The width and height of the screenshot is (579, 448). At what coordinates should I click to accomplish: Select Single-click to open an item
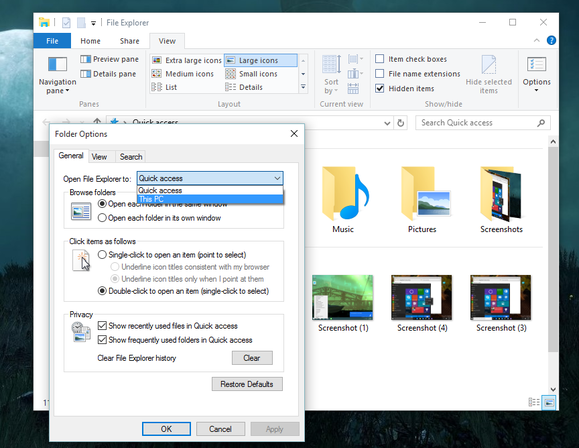[102, 255]
